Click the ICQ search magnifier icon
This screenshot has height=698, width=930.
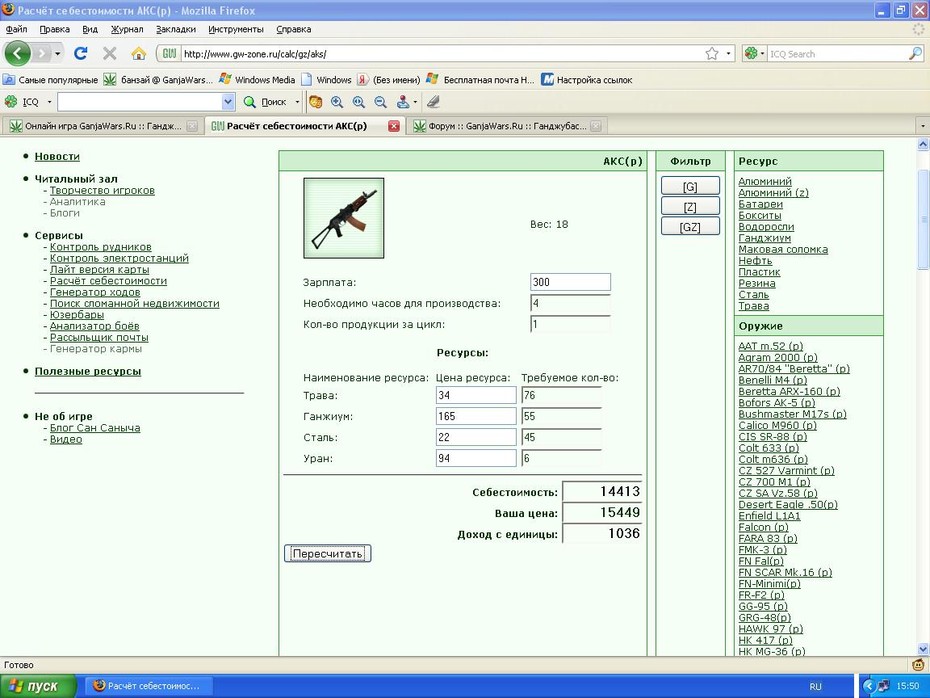pos(915,54)
